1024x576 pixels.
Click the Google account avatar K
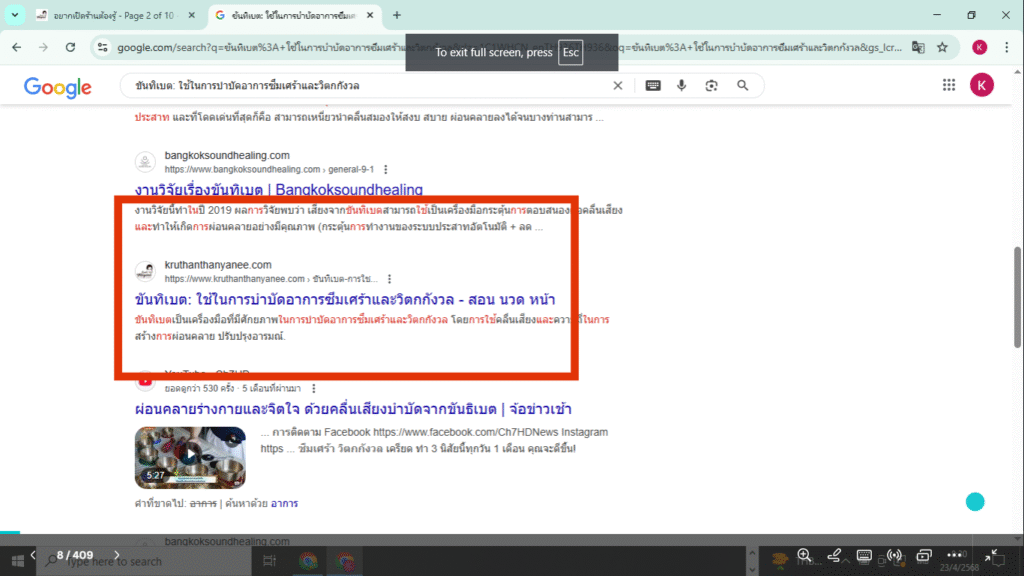coord(982,84)
